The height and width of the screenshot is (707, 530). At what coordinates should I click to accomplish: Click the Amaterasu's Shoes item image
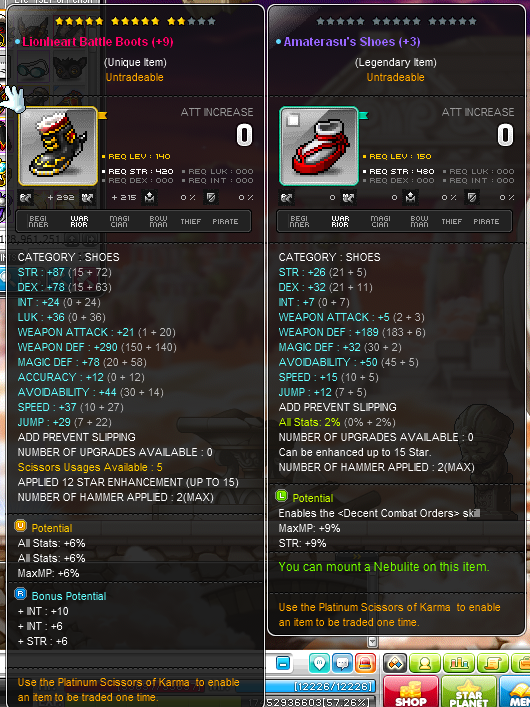(x=319, y=146)
